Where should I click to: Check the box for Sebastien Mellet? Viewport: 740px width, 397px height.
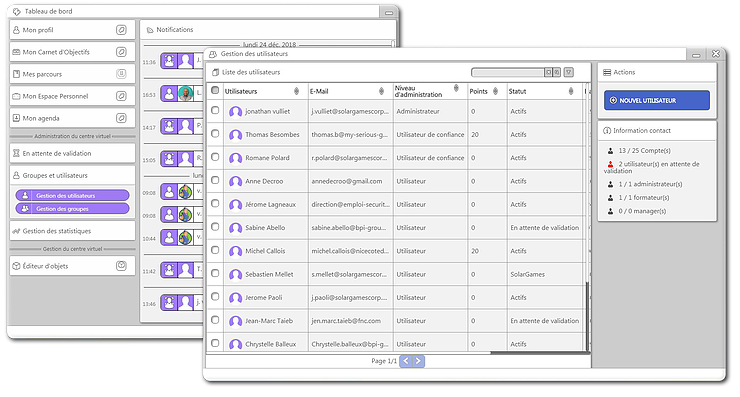point(215,273)
